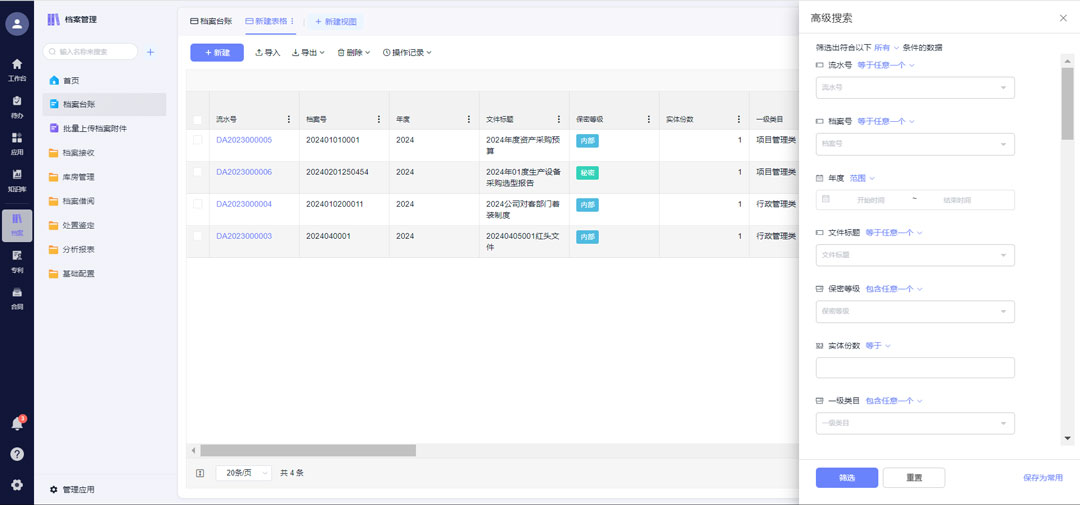The height and width of the screenshot is (505, 1080).
Task: Check the row checkbox for DA2023000003
Action: tap(198, 236)
